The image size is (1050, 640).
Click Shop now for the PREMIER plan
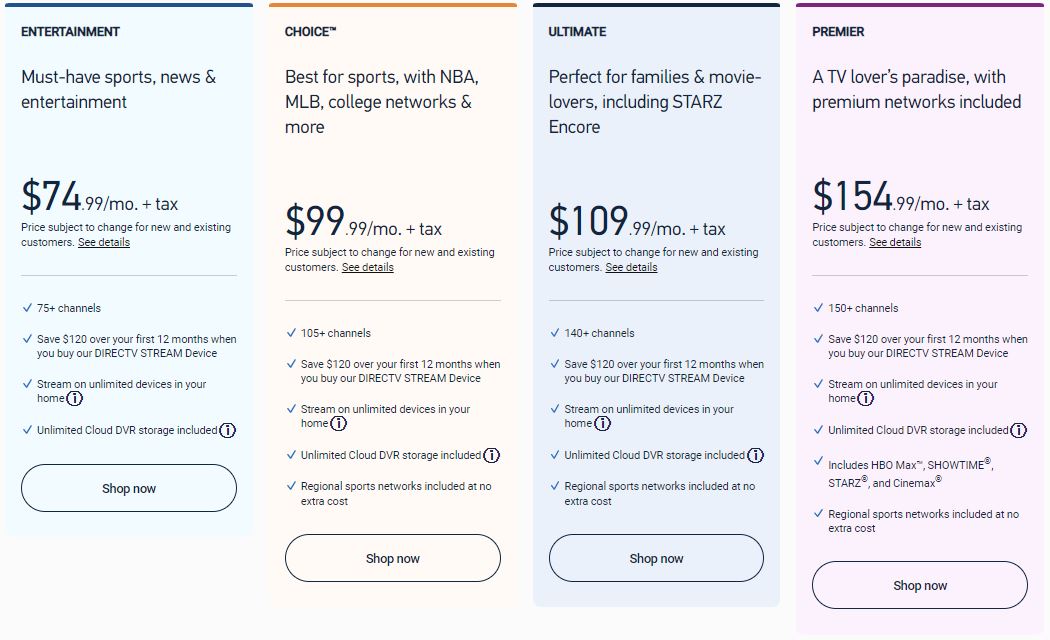[x=919, y=585]
